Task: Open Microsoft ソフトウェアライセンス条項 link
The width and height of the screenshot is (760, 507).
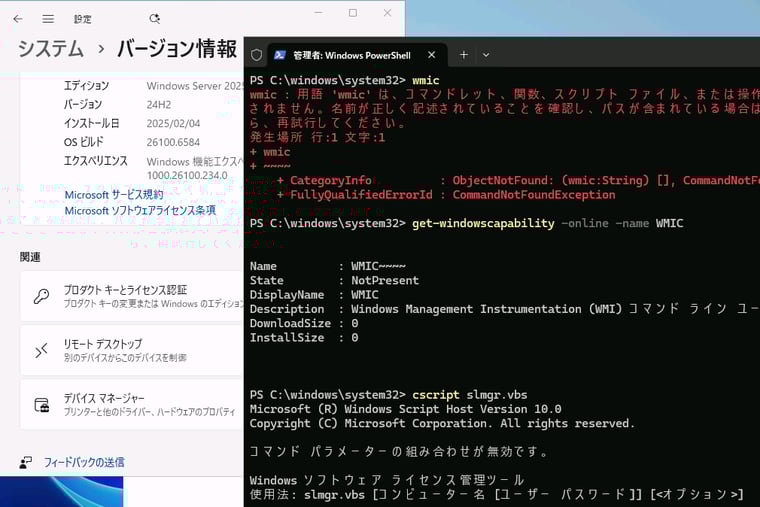Action: [139, 211]
